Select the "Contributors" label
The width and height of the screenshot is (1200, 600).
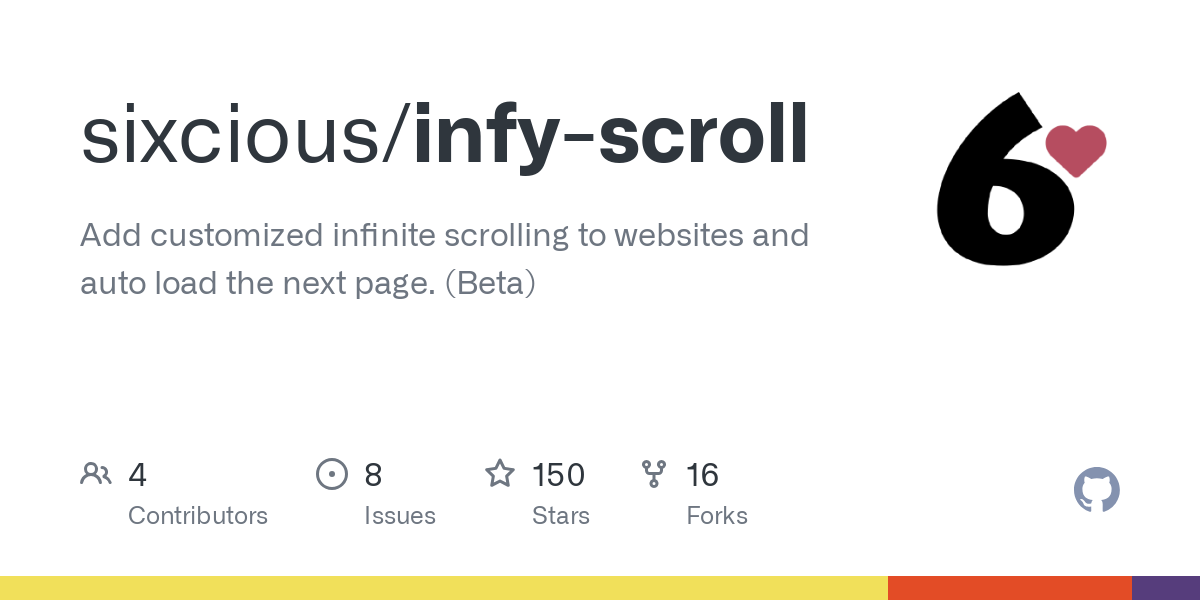pos(198,516)
